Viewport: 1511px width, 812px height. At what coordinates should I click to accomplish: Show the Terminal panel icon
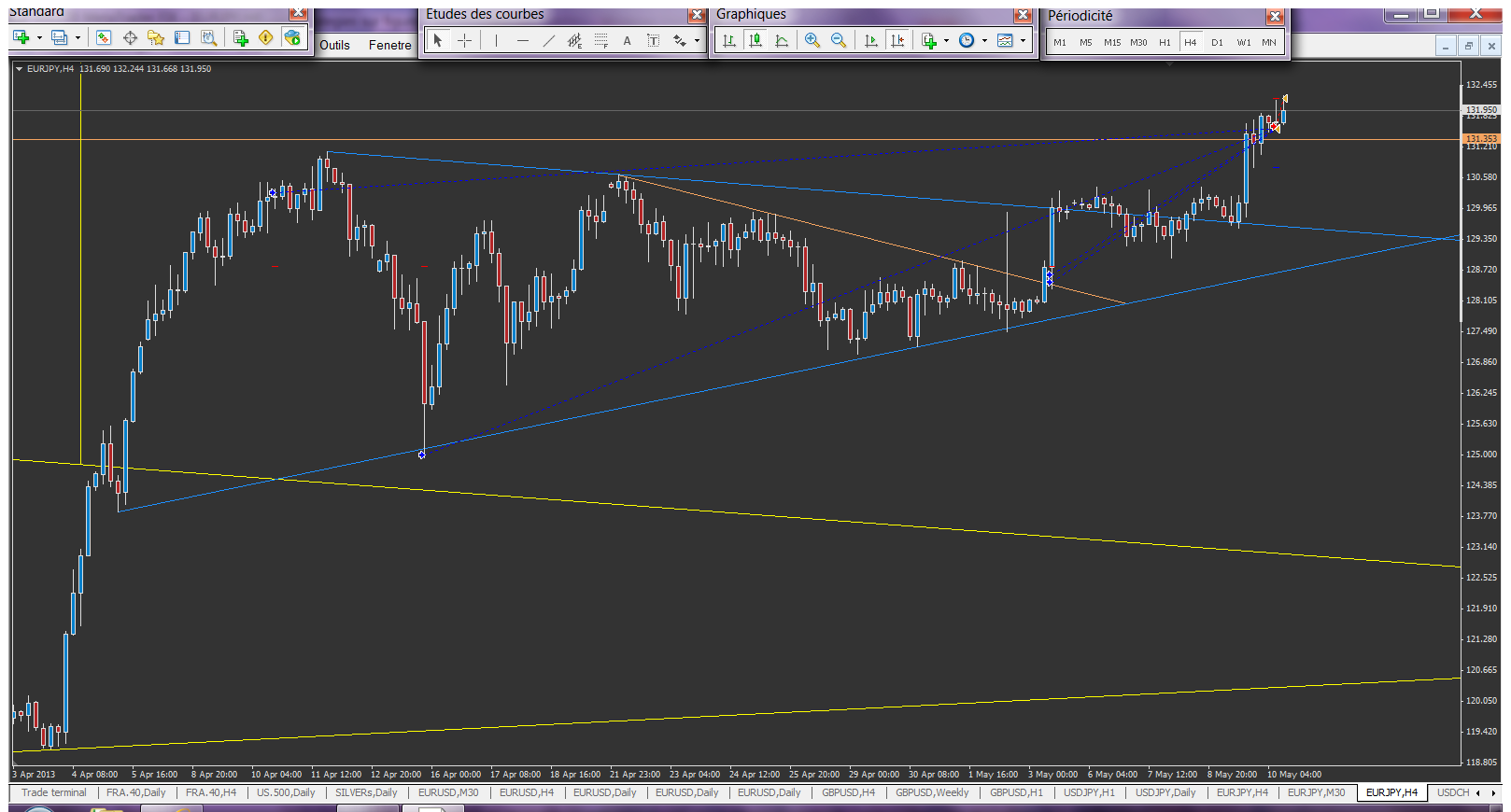coord(182,37)
